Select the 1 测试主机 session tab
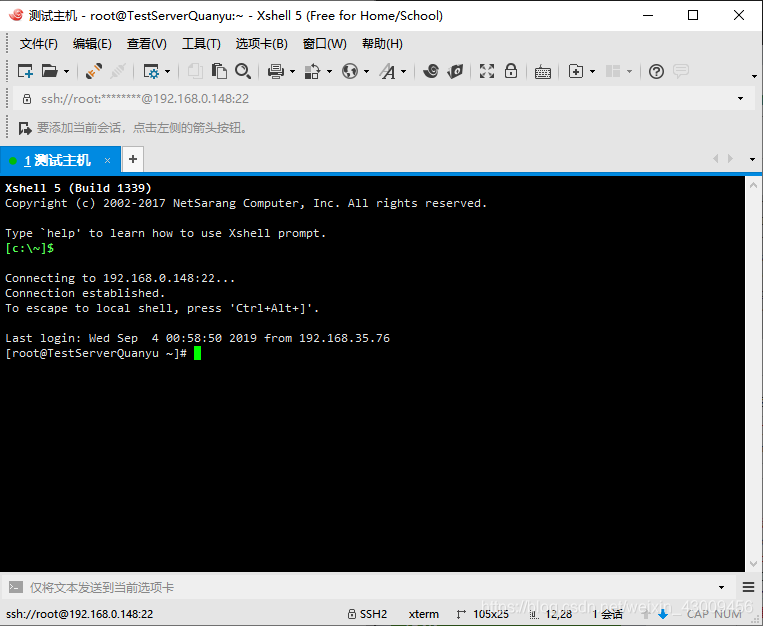Image resolution: width=763 pixels, height=626 pixels. (x=60, y=160)
